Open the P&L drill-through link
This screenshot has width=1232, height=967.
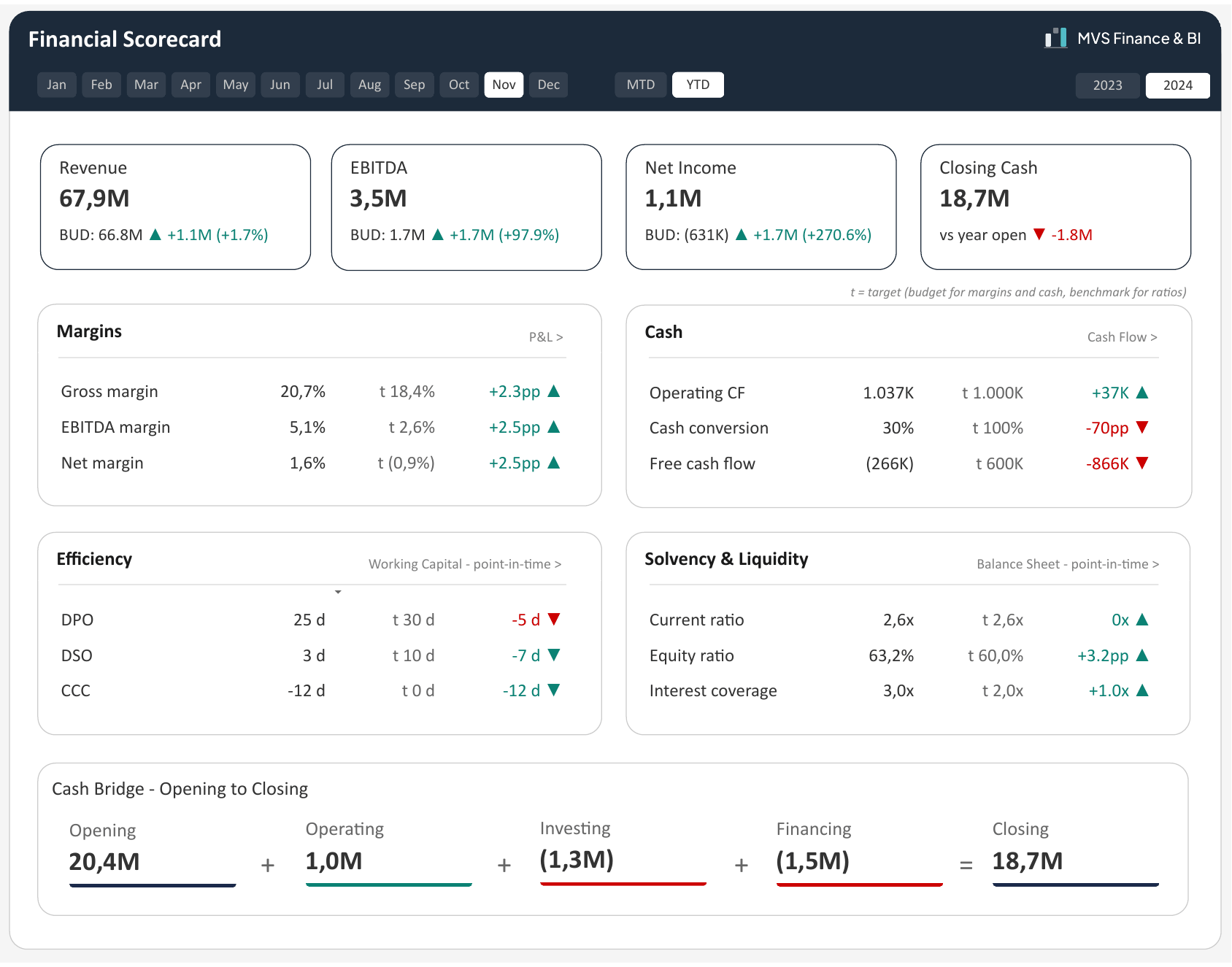tap(546, 337)
